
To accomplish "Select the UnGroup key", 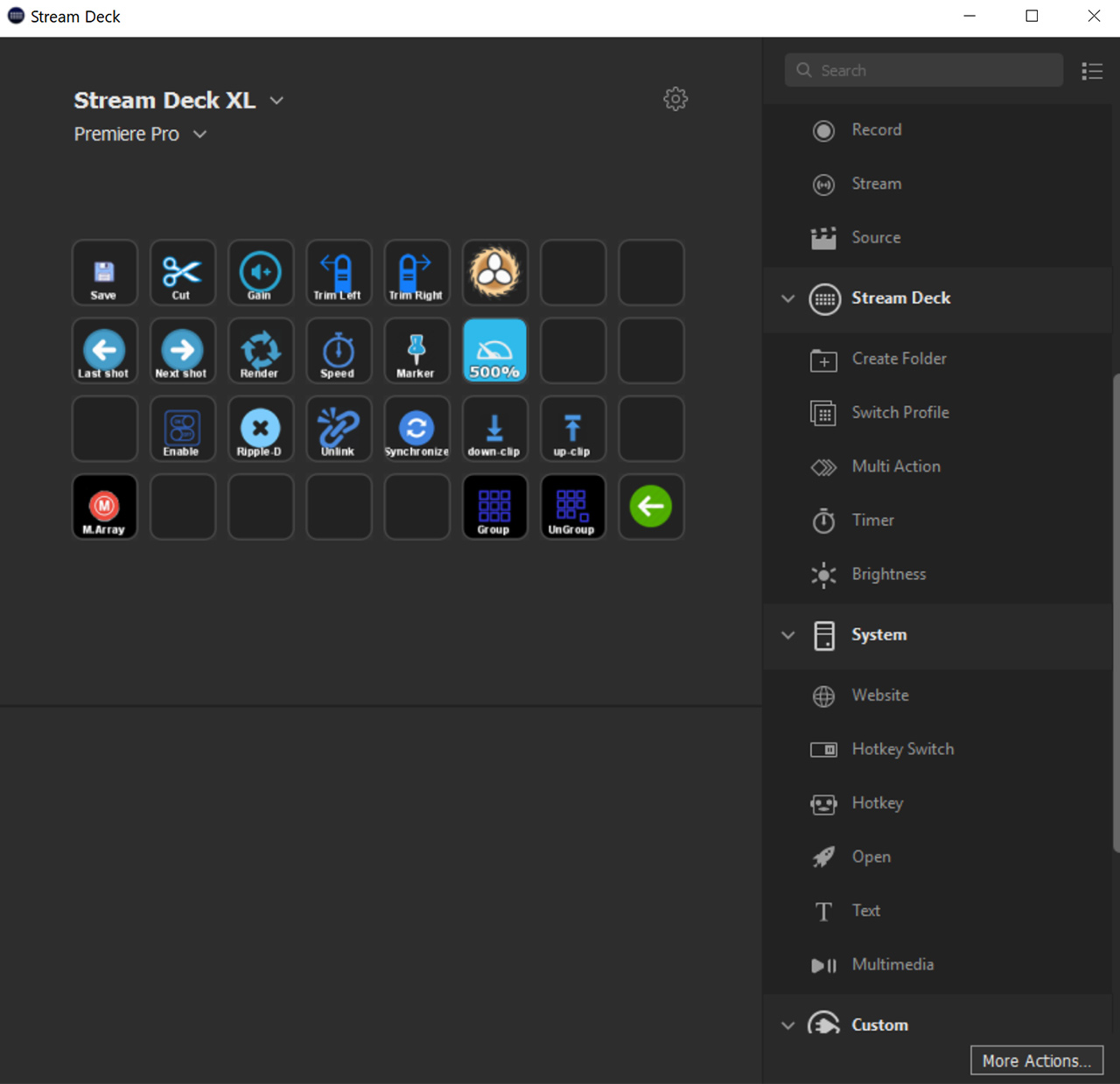I will click(572, 506).
